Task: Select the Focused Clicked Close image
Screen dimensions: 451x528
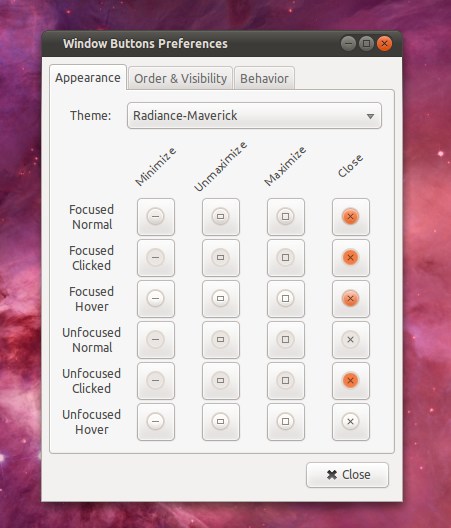Action: (x=351, y=258)
